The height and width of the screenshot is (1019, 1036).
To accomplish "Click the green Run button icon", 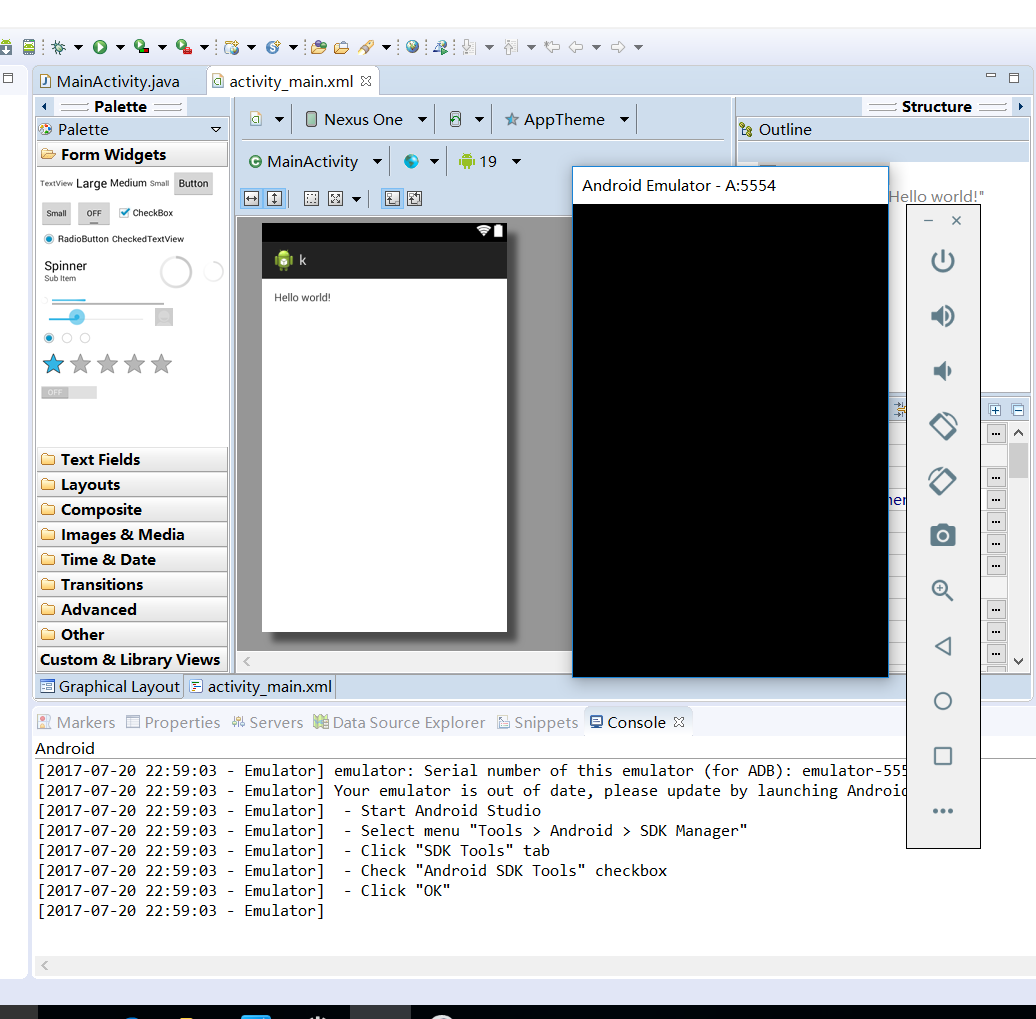I will tap(100, 47).
